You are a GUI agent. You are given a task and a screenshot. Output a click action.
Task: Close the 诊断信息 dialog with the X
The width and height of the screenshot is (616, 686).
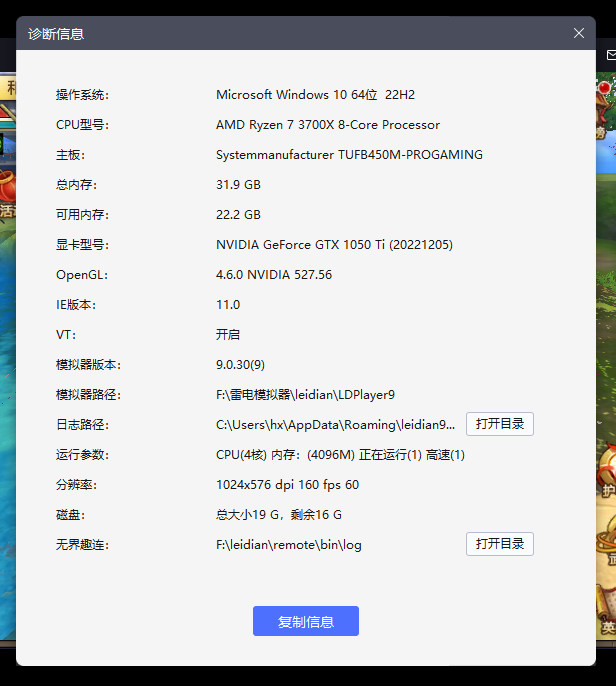578,33
